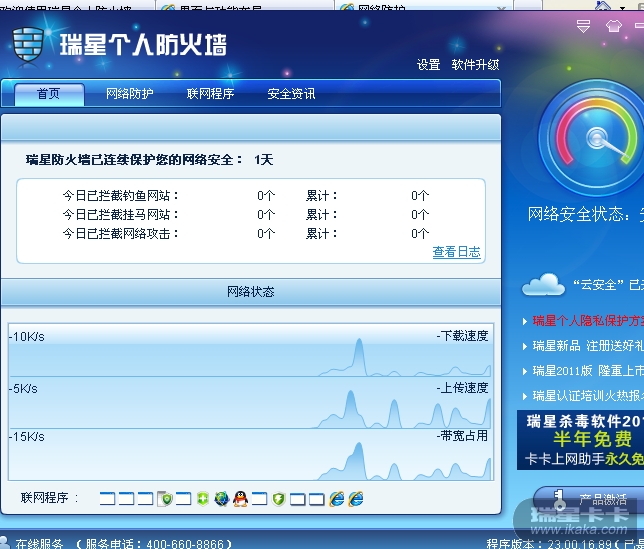Click the 产品激活 button
644x549 pixels.
591,500
